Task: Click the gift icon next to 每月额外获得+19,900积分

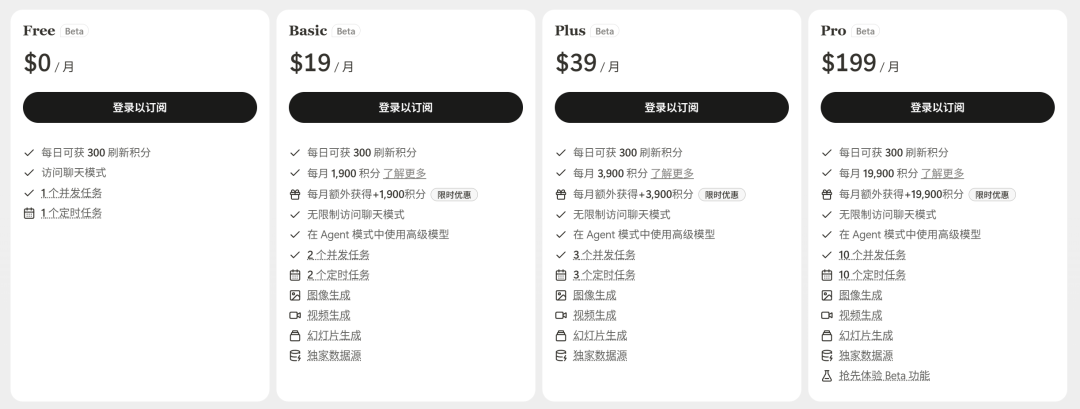Action: pyautogui.click(x=827, y=195)
